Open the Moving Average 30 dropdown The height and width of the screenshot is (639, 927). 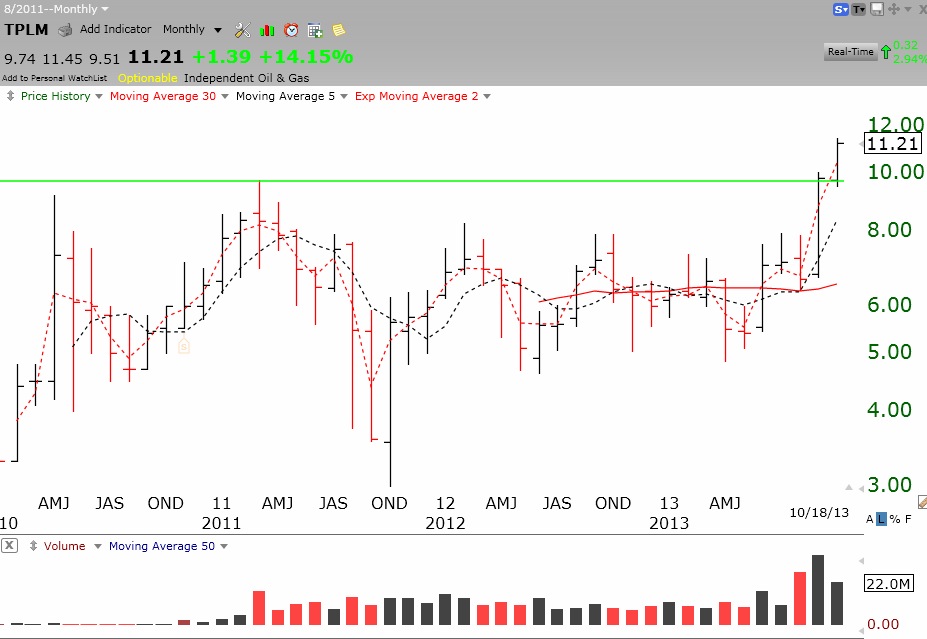(167, 96)
